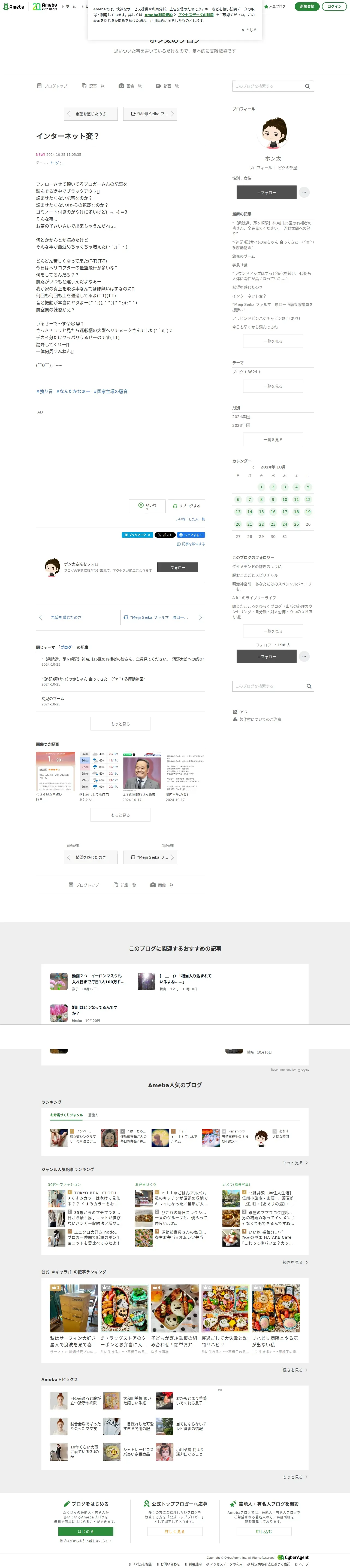Viewport: 350px width, 1568px height.
Task: Open rank 1 キャラ弁 article thumbnail
Action: (74, 1309)
